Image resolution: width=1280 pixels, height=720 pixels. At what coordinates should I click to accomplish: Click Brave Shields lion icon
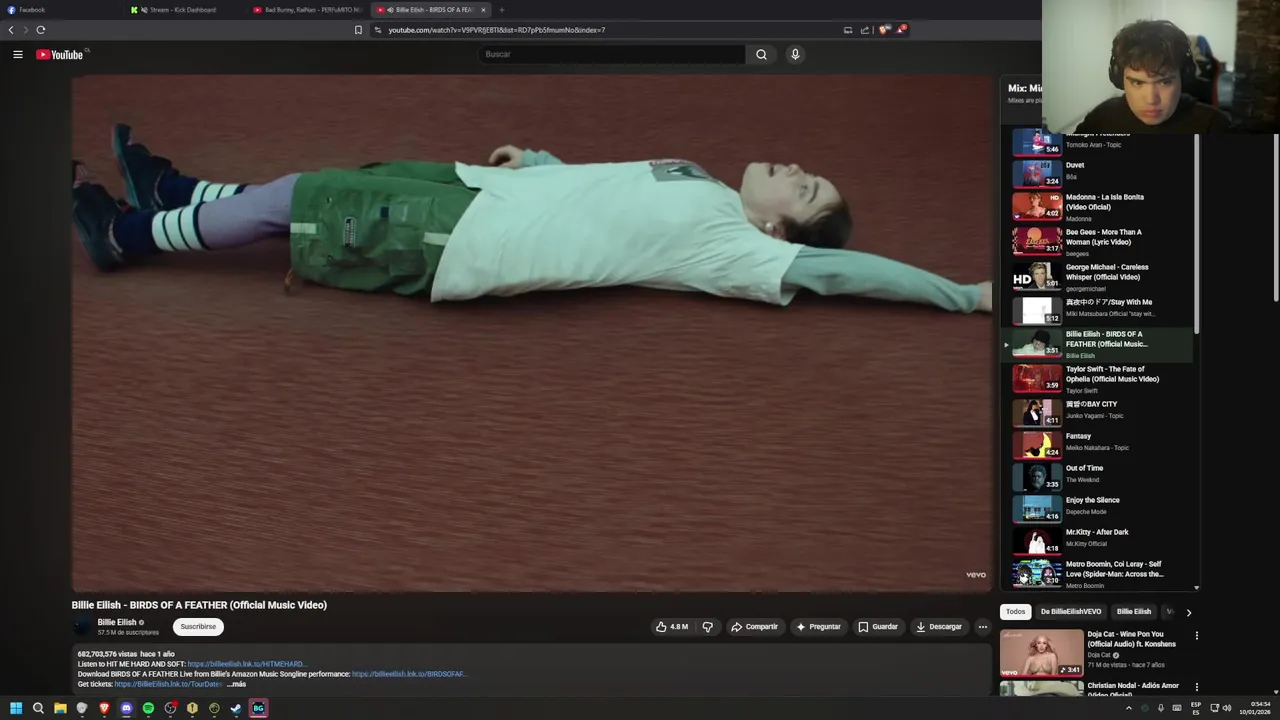(x=884, y=30)
